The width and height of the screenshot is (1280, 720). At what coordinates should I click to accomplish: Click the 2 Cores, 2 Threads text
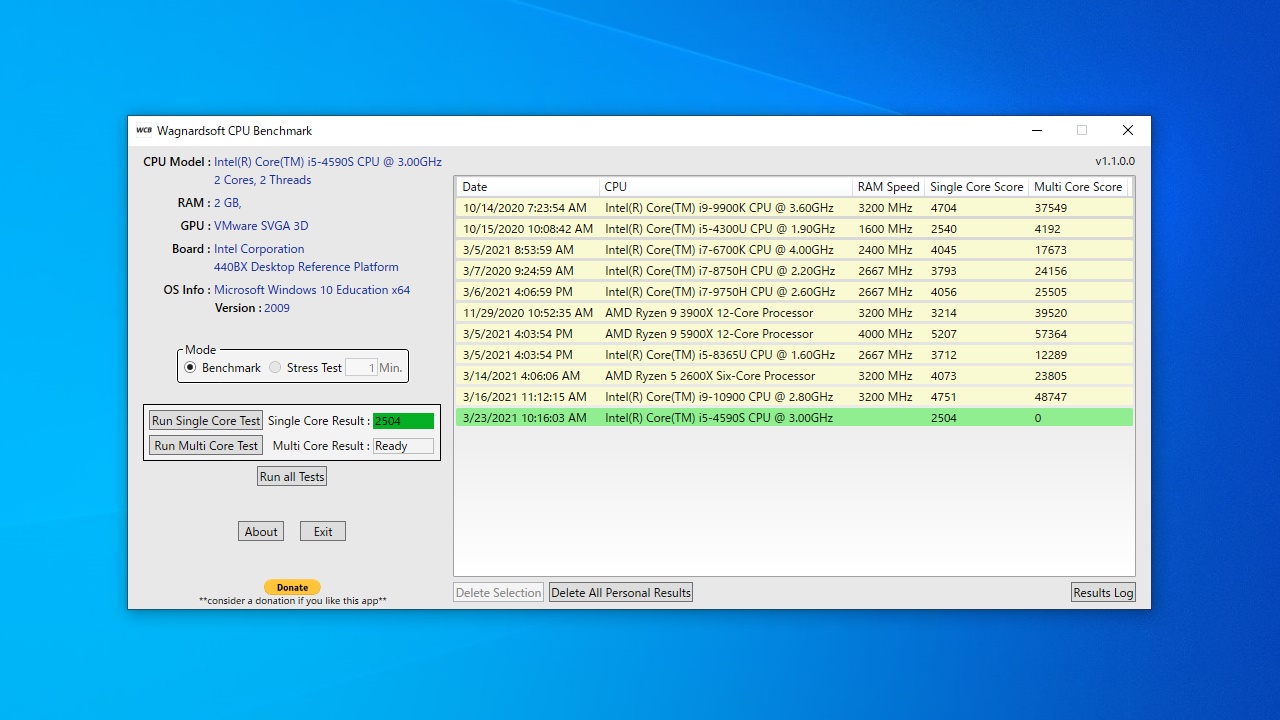[262, 180]
